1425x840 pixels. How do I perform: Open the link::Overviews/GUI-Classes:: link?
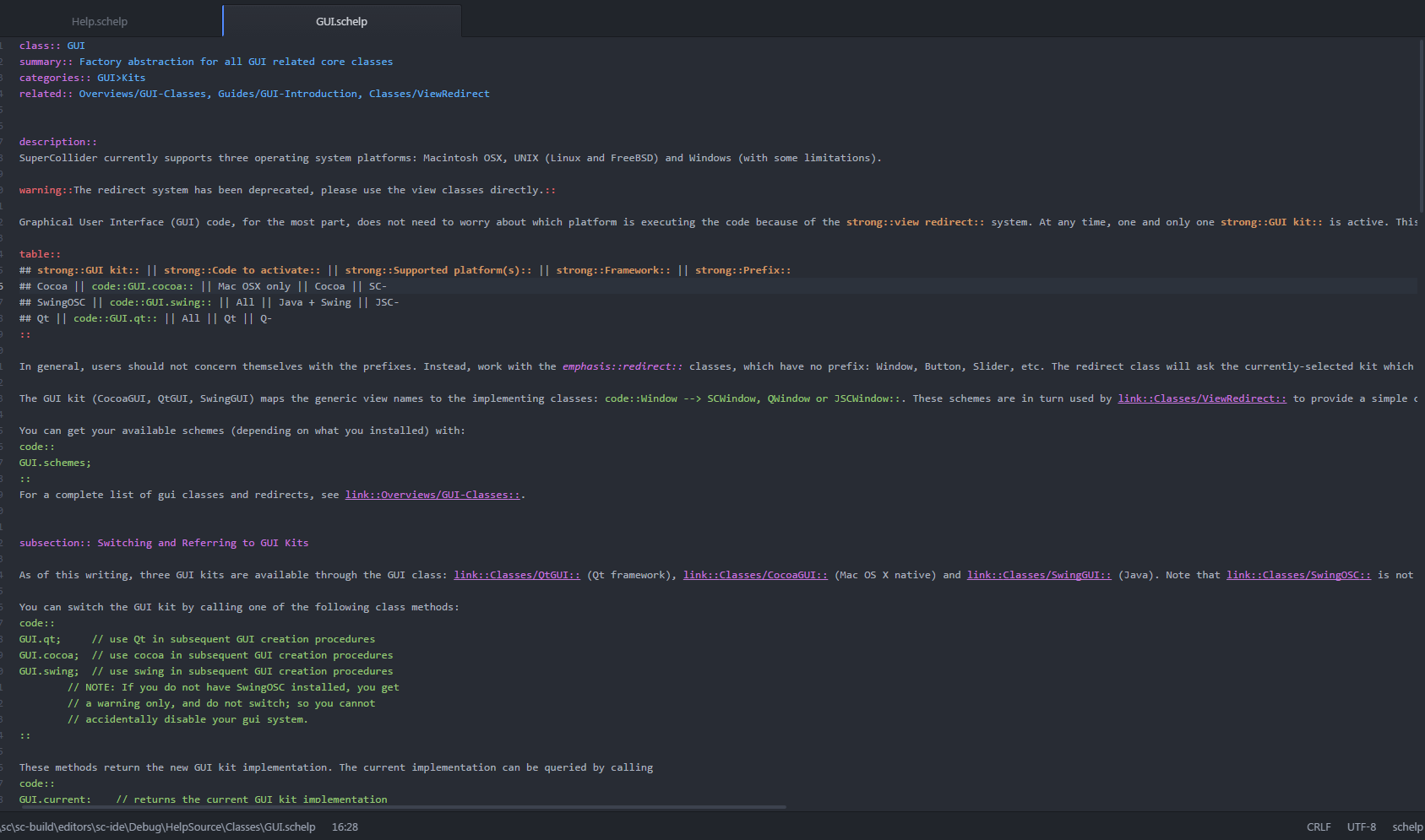pyautogui.click(x=433, y=495)
